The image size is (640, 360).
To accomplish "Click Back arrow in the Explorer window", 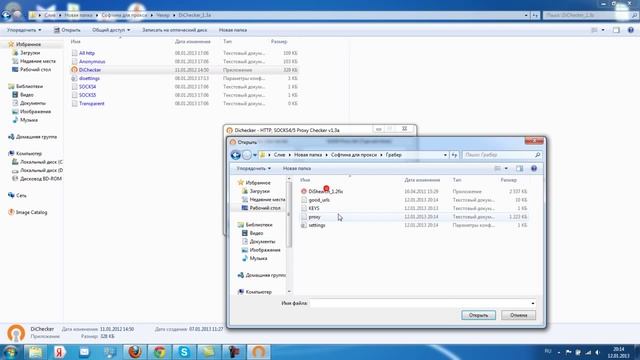I will point(6,15).
